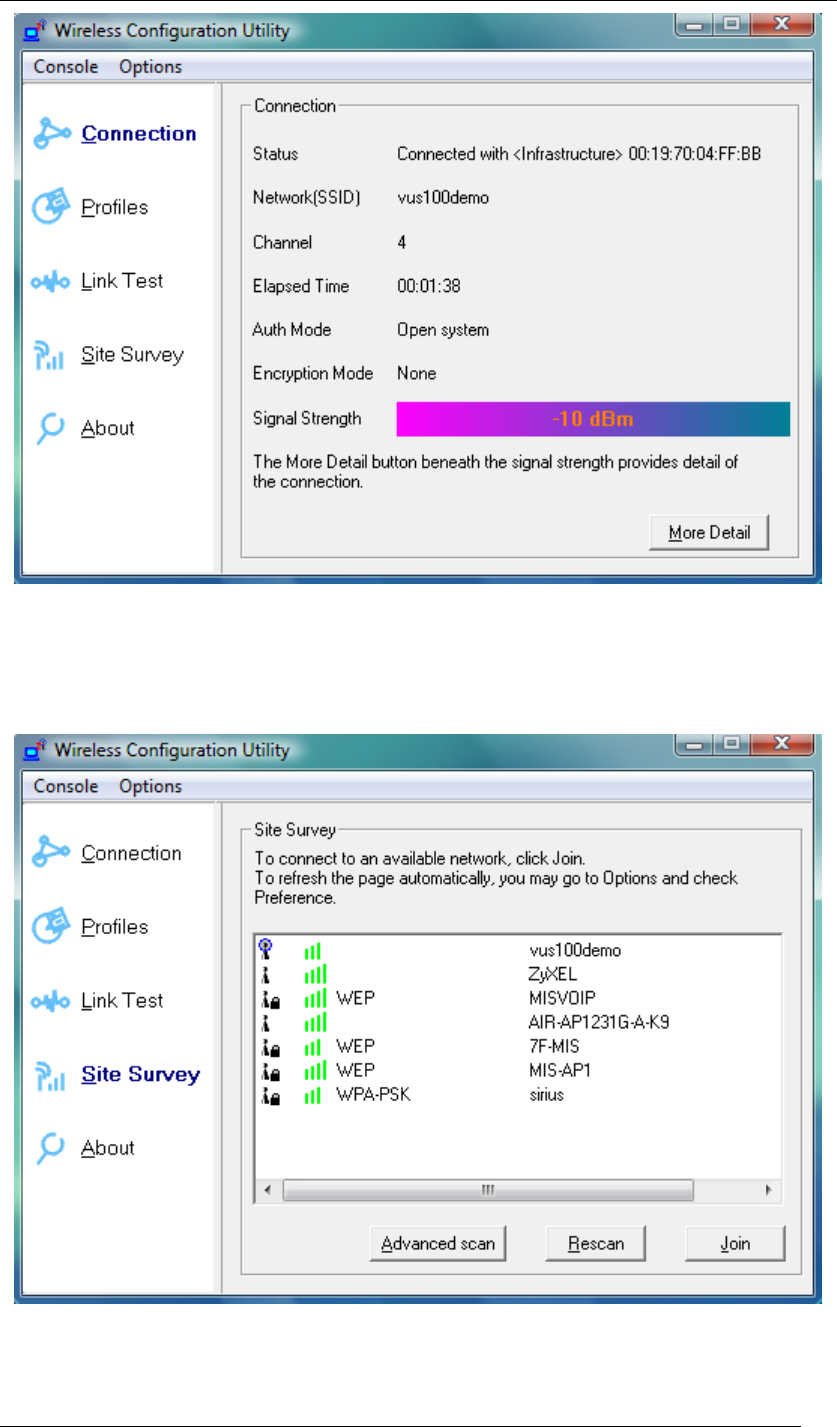Click access point icon for AIR-AP1231G-A-K9
This screenshot has height=1427, width=837.
[x=264, y=1023]
